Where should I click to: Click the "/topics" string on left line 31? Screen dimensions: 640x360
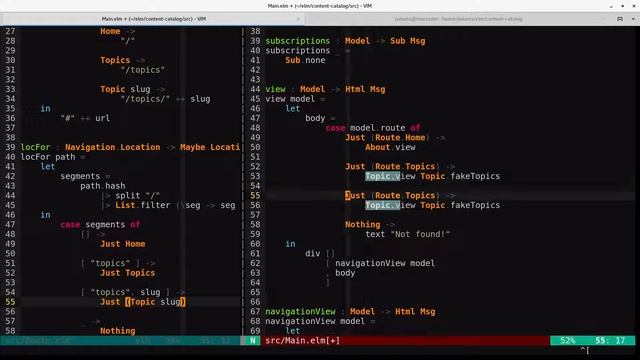click(143, 70)
